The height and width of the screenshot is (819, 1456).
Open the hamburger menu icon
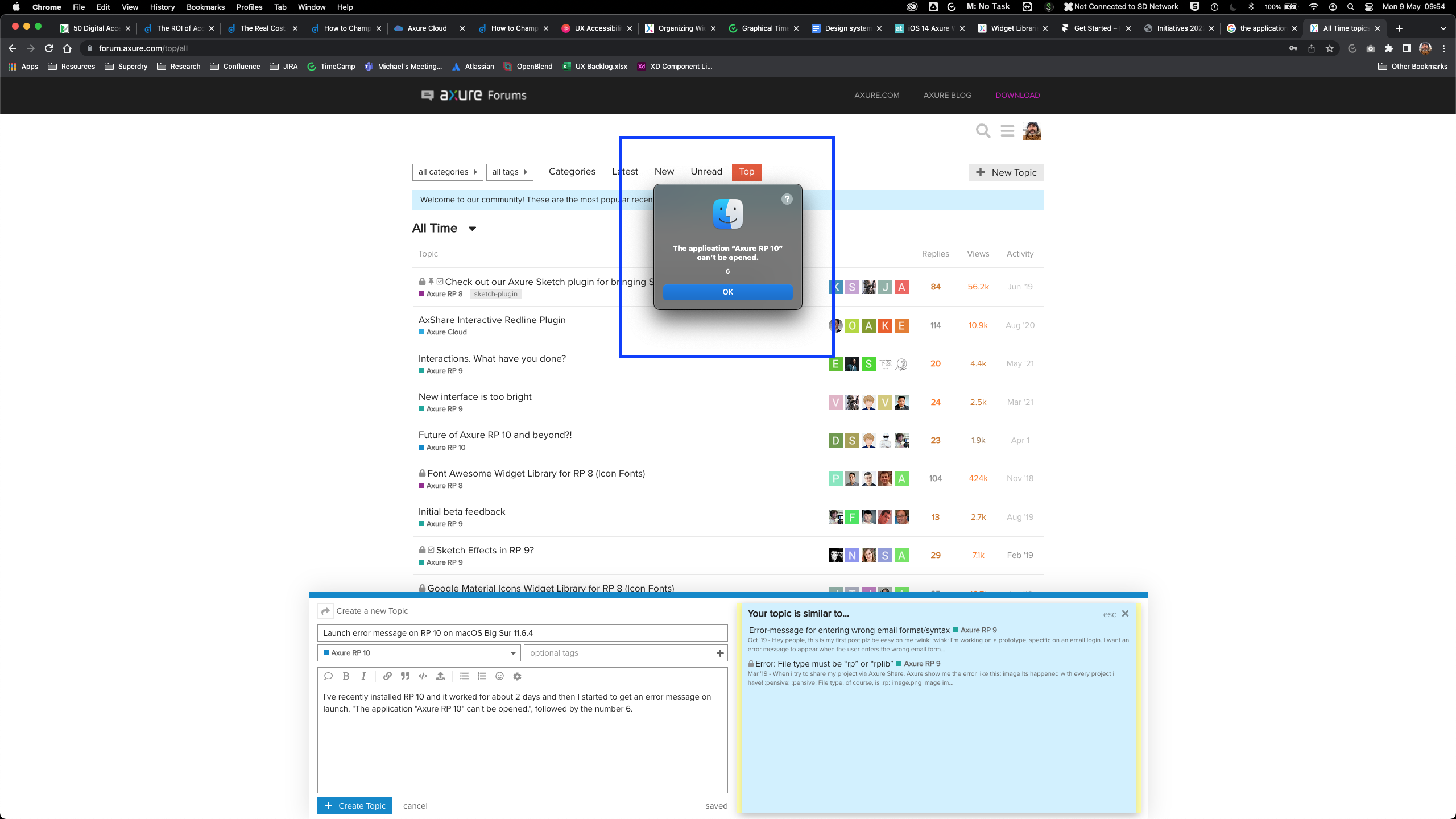[x=1007, y=131]
